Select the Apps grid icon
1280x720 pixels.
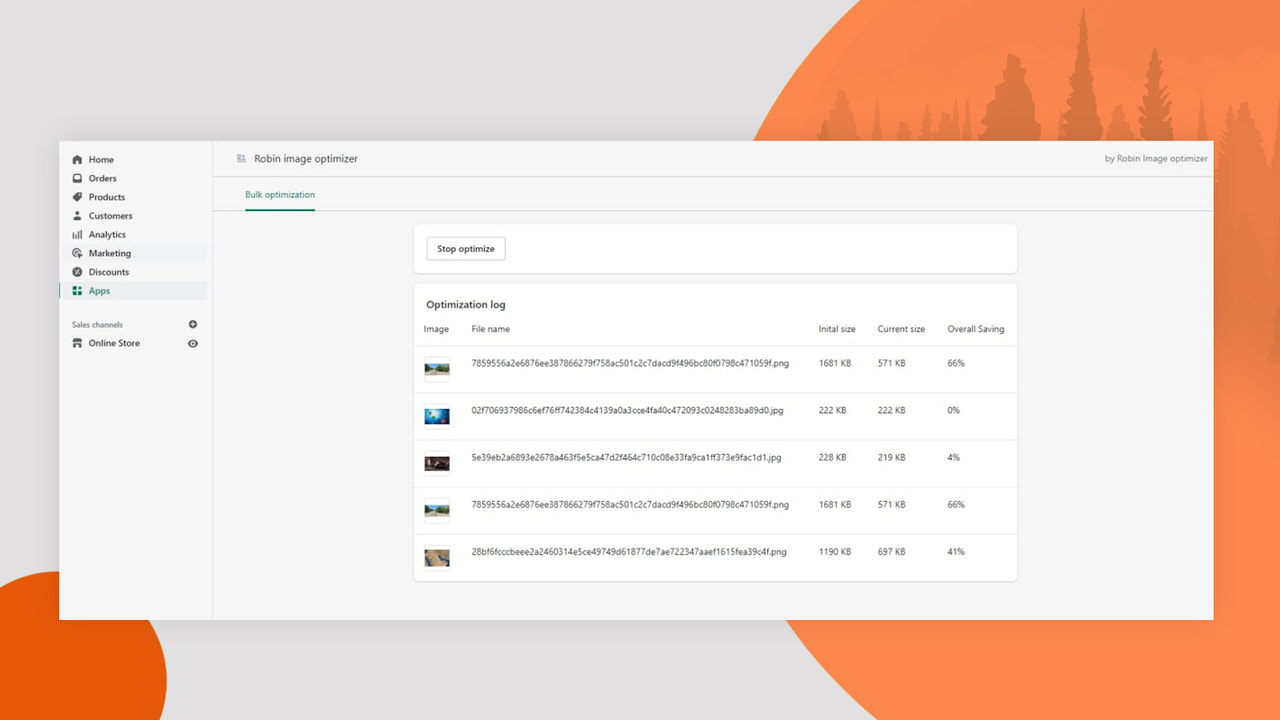(78, 290)
